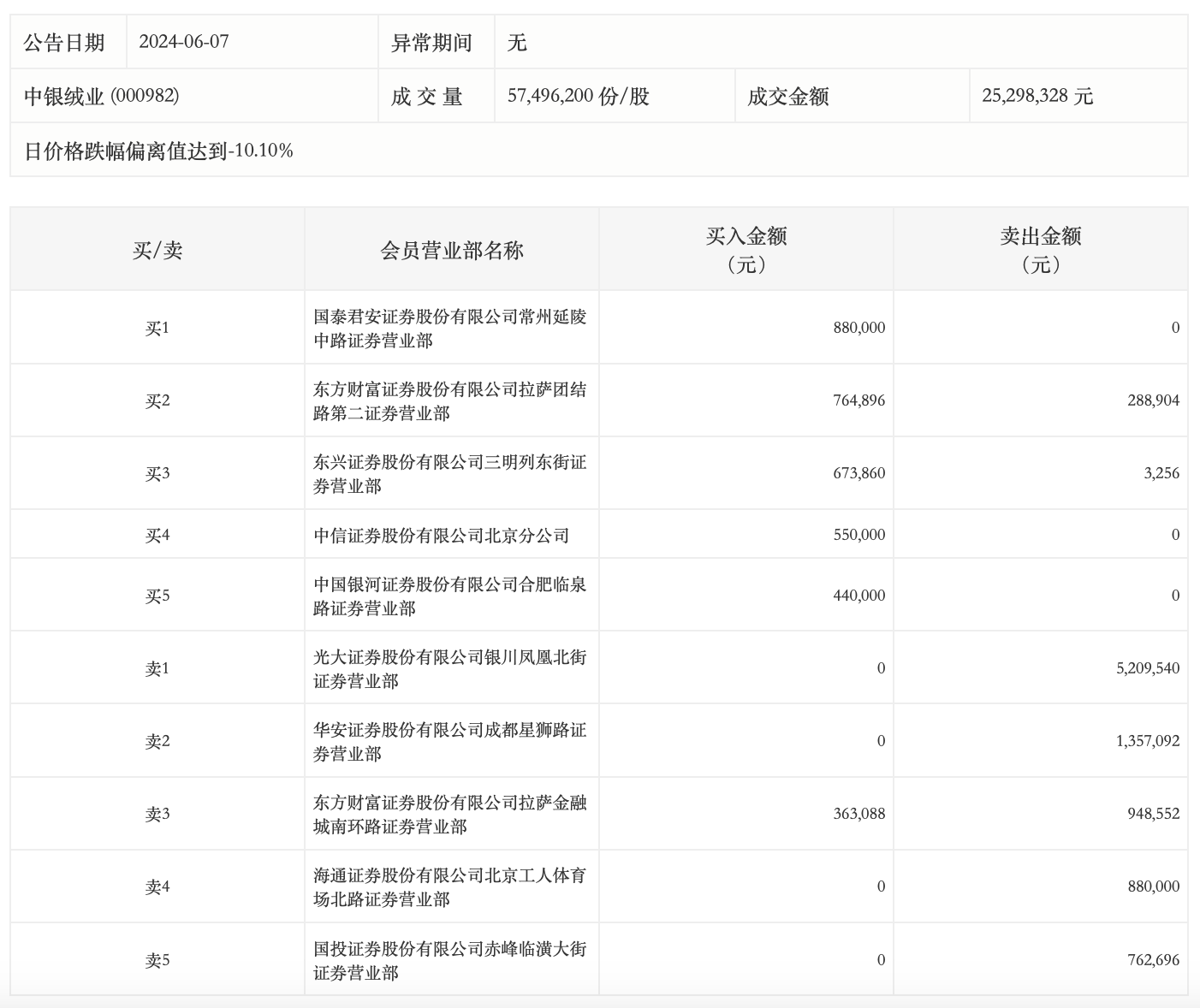Click the 卖出金额 (元) column header
The width and height of the screenshot is (1200, 1008).
tap(1040, 250)
